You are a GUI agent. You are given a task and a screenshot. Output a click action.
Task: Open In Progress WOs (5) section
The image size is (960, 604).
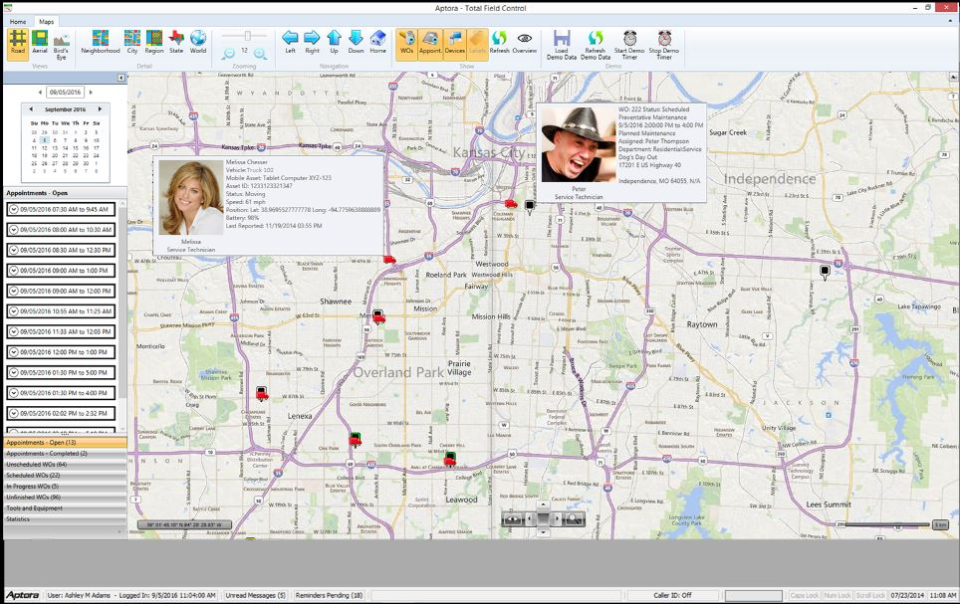click(x=65, y=487)
